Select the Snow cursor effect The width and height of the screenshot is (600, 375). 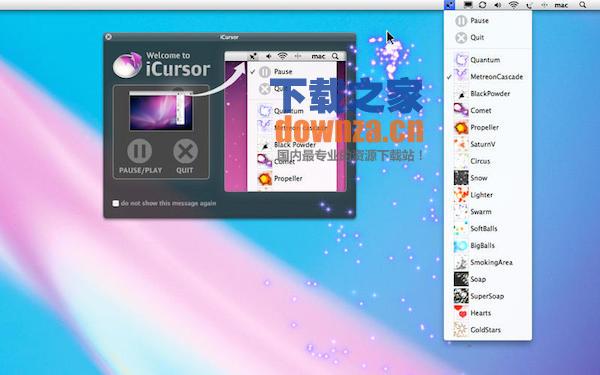[x=488, y=178]
